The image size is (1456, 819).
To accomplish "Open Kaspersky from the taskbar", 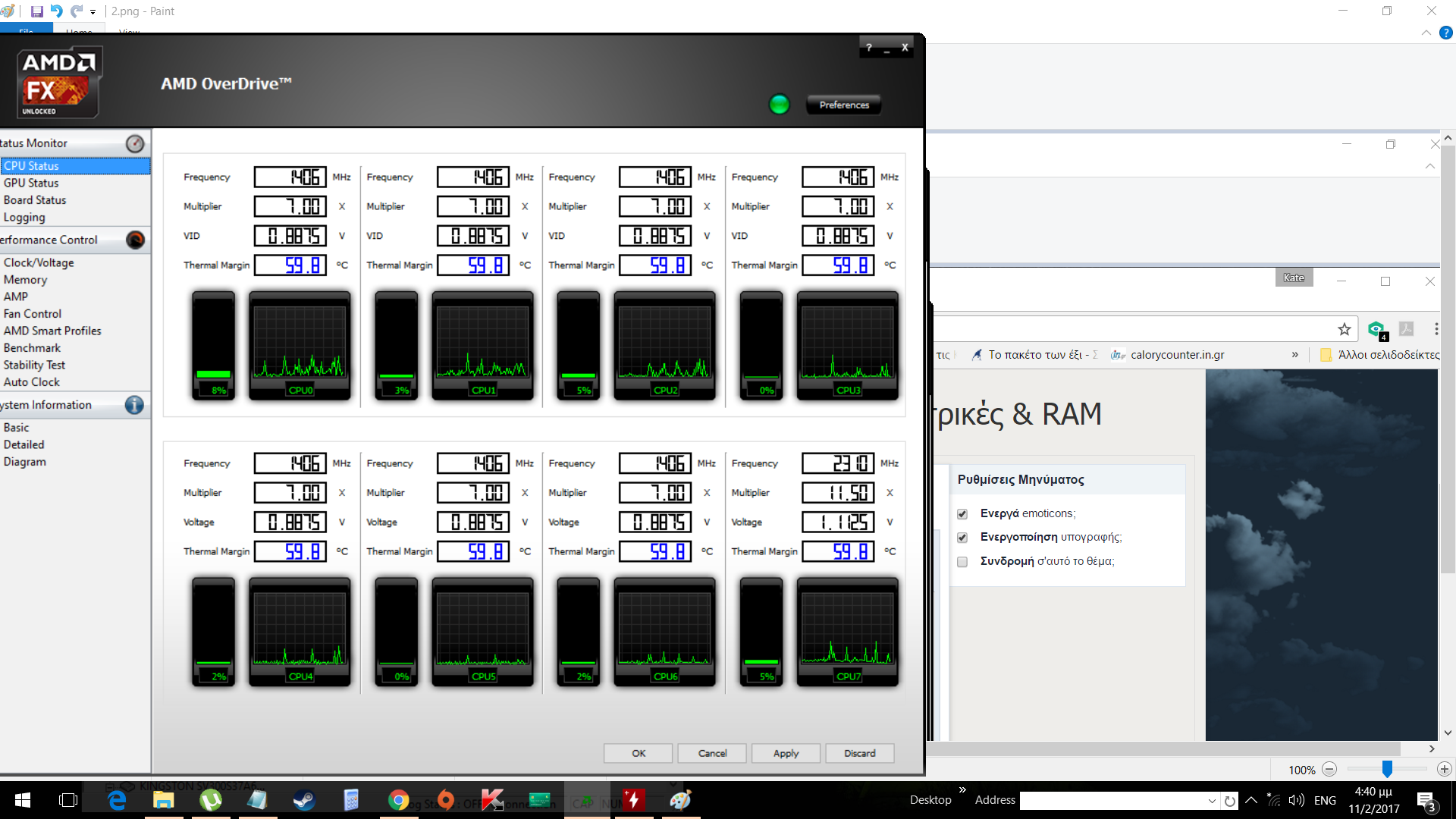I will click(x=492, y=800).
